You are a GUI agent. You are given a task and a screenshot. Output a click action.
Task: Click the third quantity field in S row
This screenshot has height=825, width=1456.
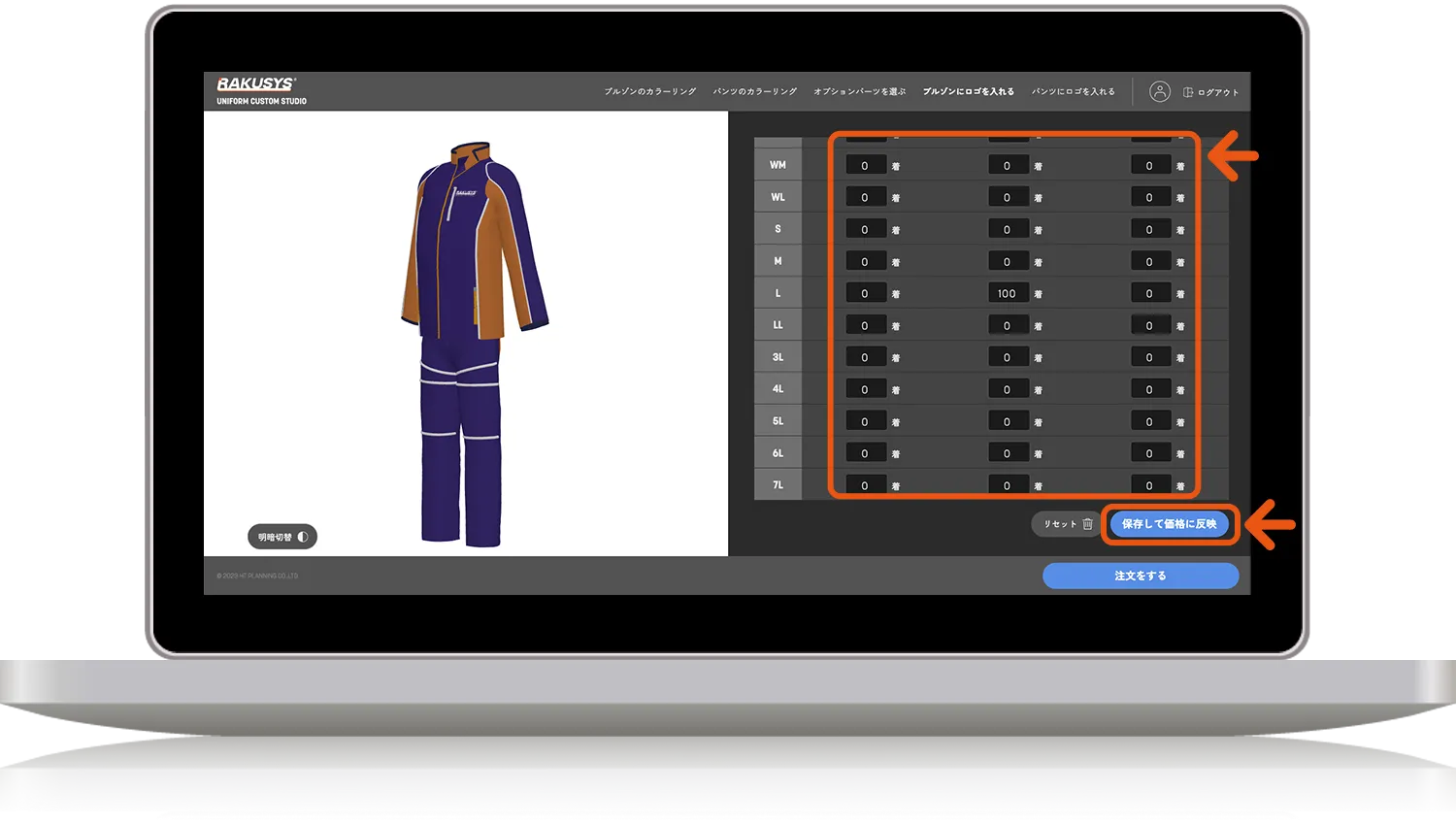click(x=1149, y=230)
